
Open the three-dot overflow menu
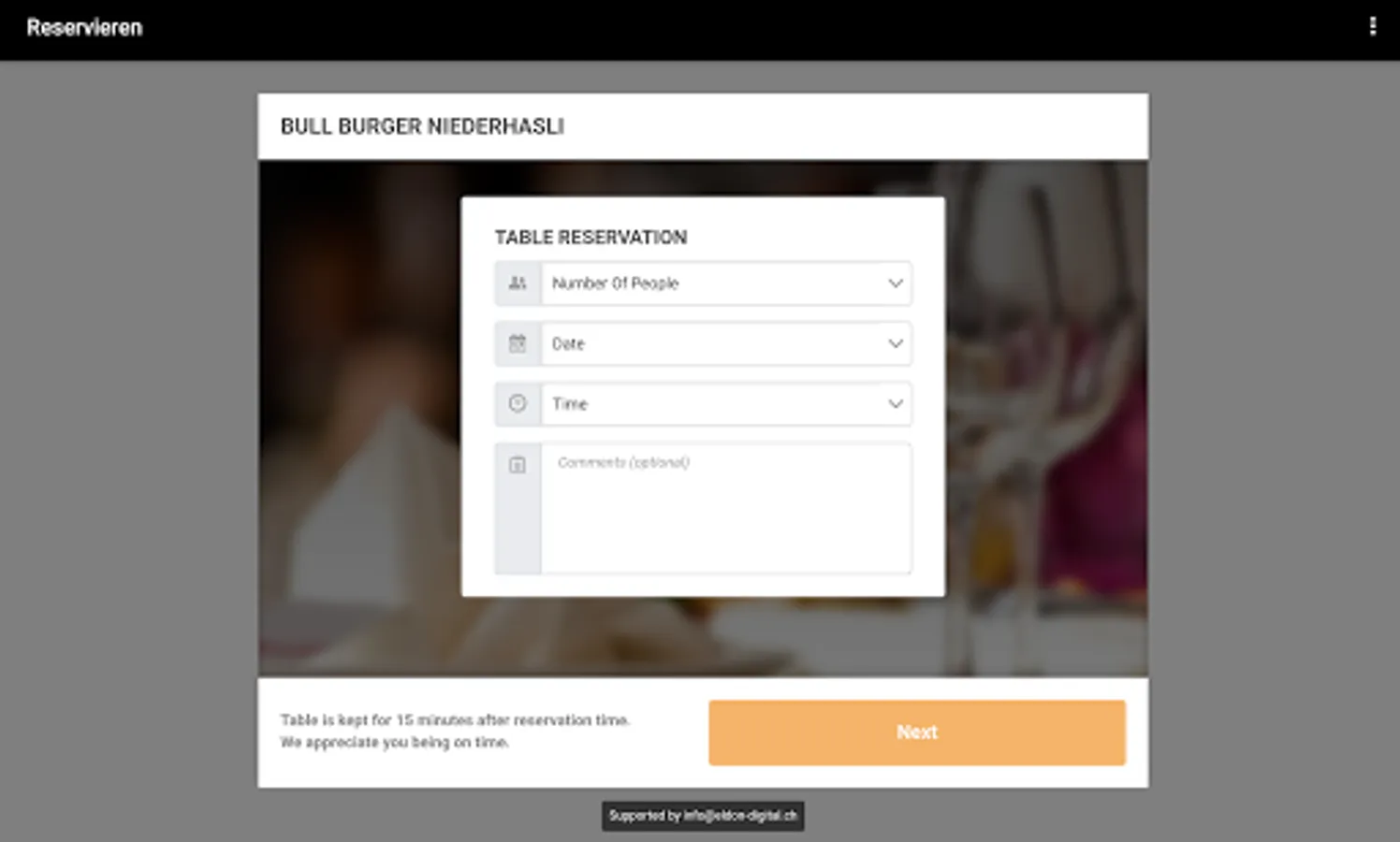[1372, 27]
